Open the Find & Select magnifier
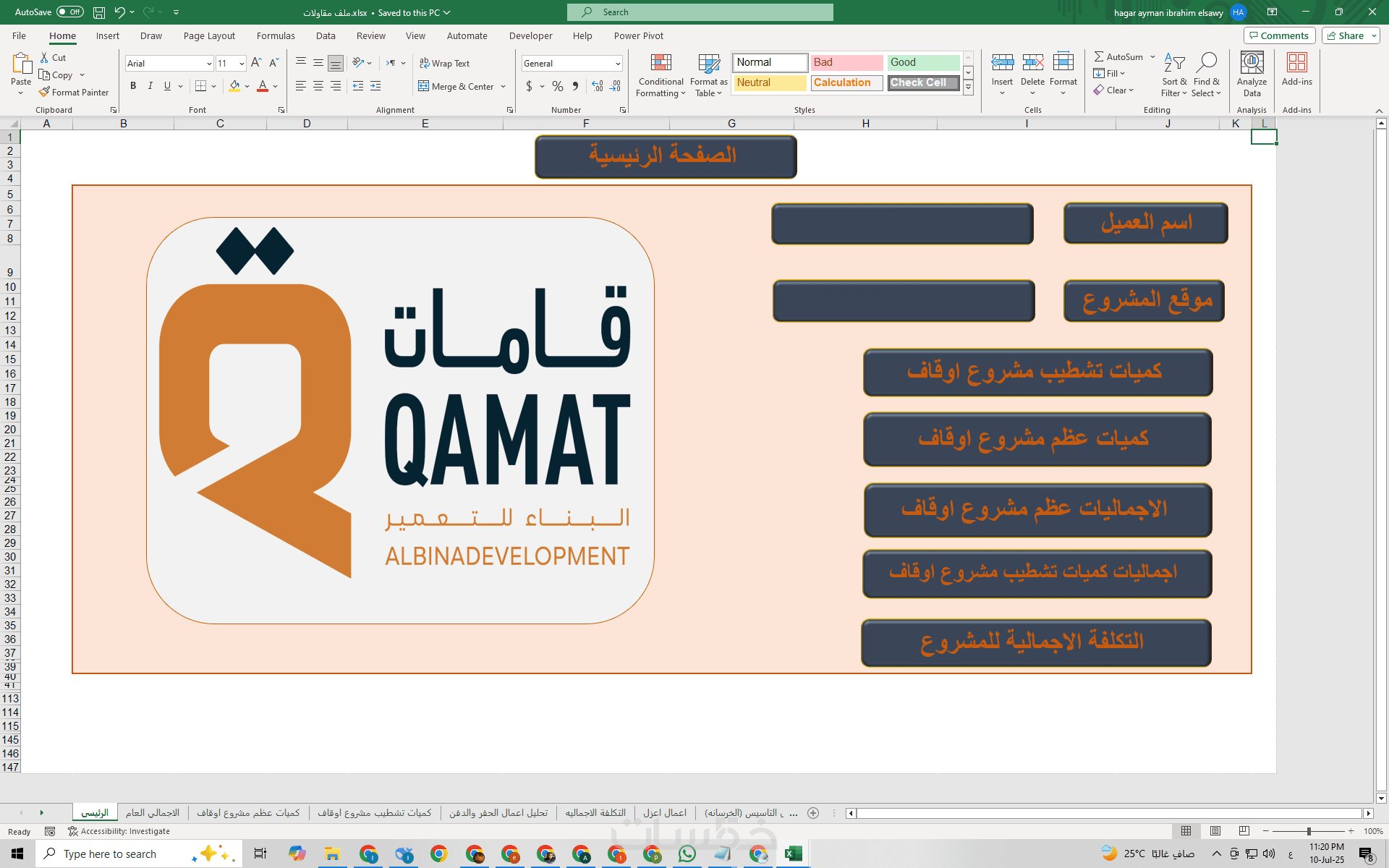The height and width of the screenshot is (868, 1389). pyautogui.click(x=1206, y=63)
